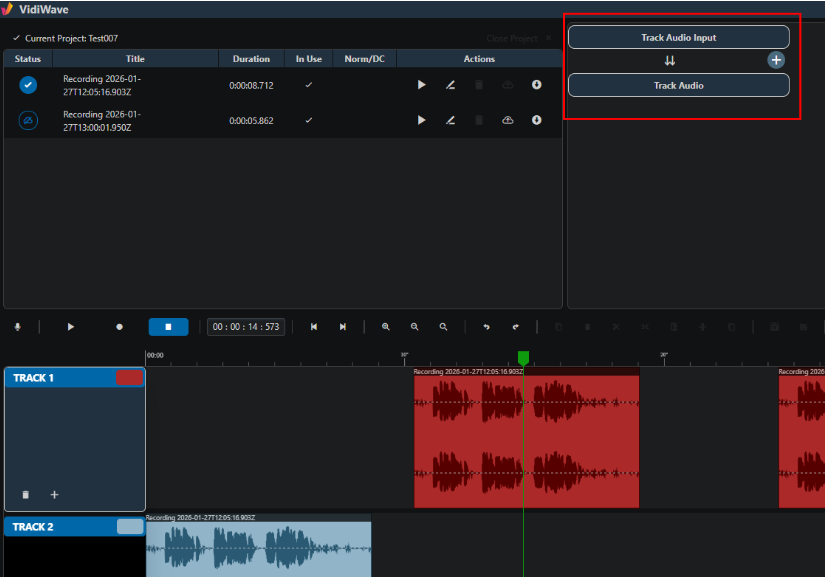Delete Track 1 using trash icon

[25, 494]
